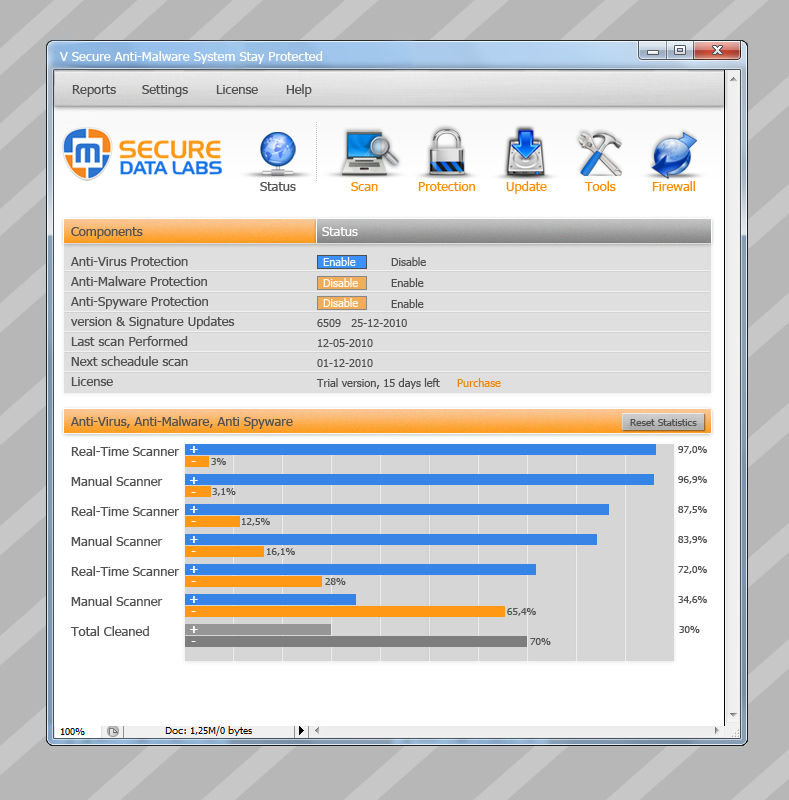The width and height of the screenshot is (789, 800).
Task: Click 'version & Signature Updates' row label
Action: point(153,321)
